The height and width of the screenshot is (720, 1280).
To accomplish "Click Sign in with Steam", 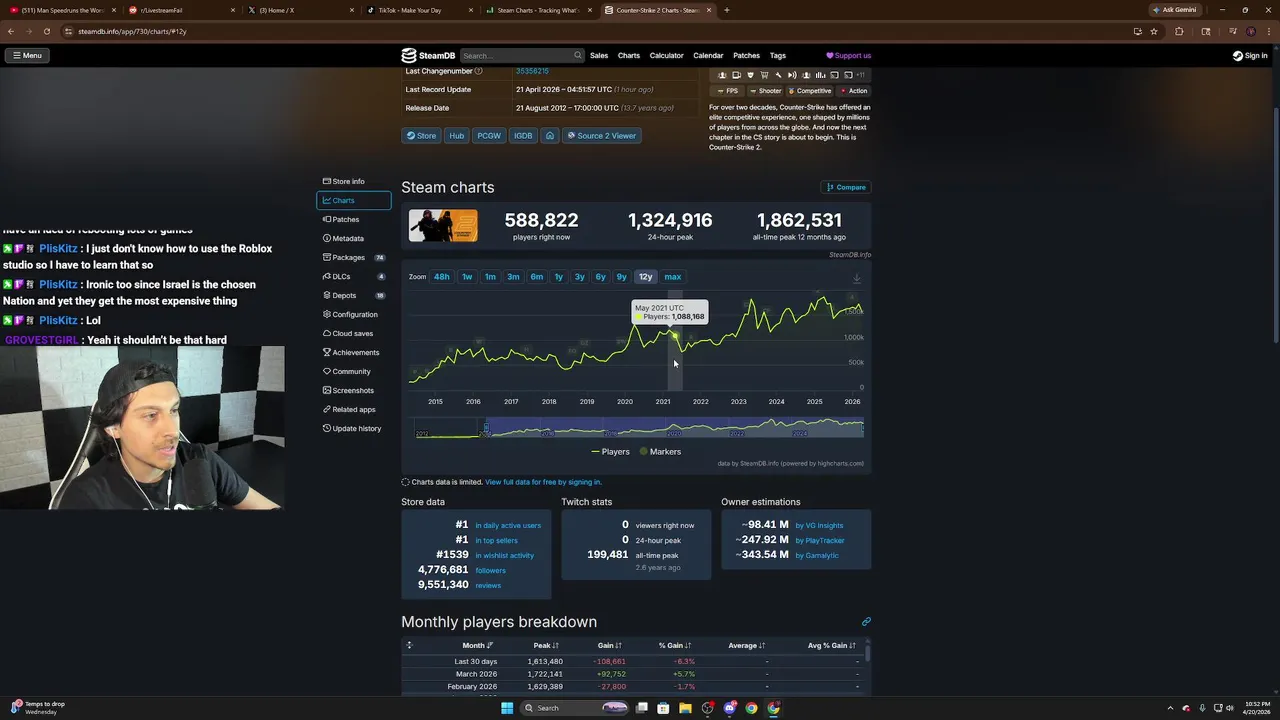I will pos(1250,56).
